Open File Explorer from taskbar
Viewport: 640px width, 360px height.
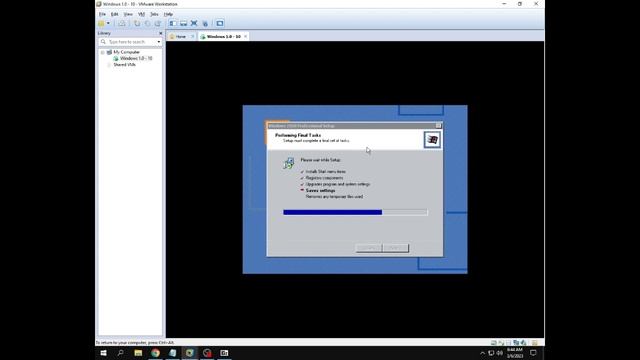tap(138, 353)
